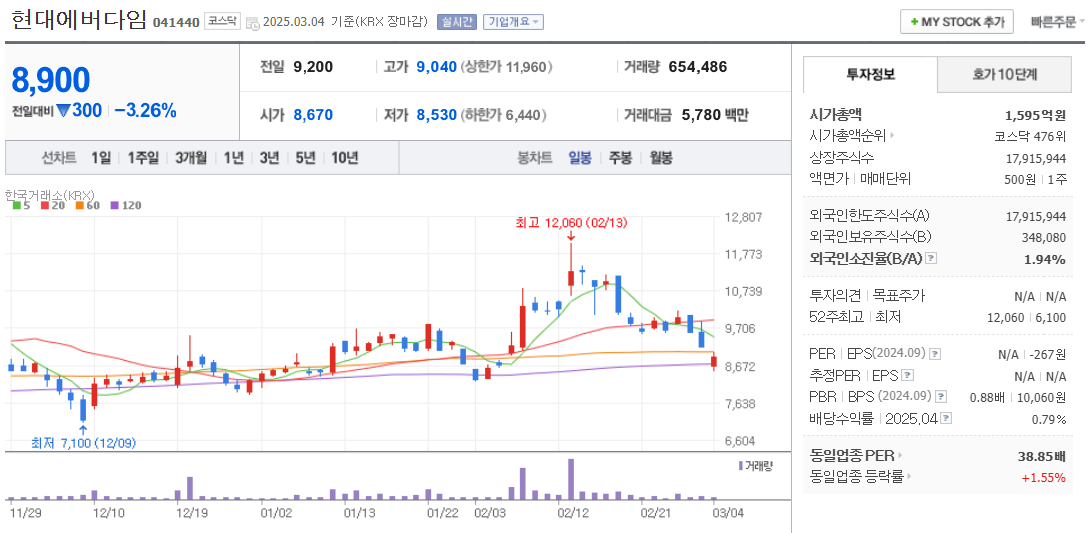Screen dimensions: 1092x533
Task: Click the 고가 value 9,040
Action: coord(437,67)
